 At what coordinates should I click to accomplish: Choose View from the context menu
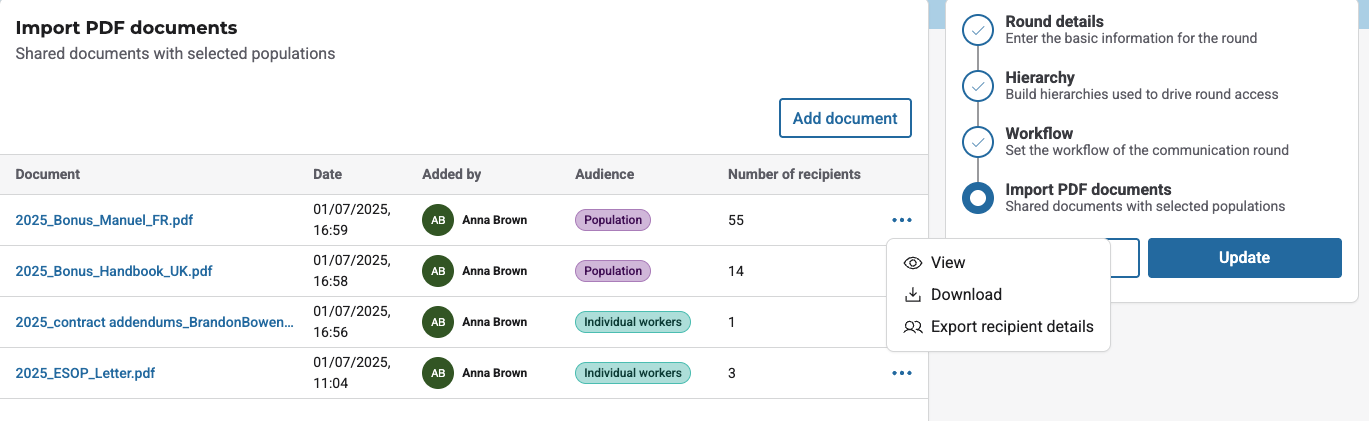(948, 263)
